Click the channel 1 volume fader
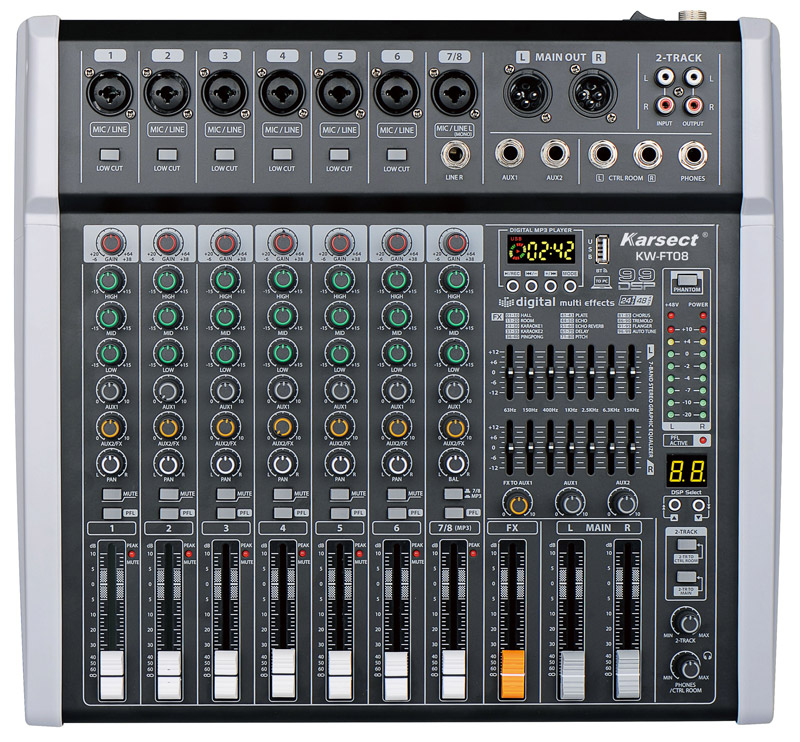Viewport: 800px width, 742px height. point(112,674)
